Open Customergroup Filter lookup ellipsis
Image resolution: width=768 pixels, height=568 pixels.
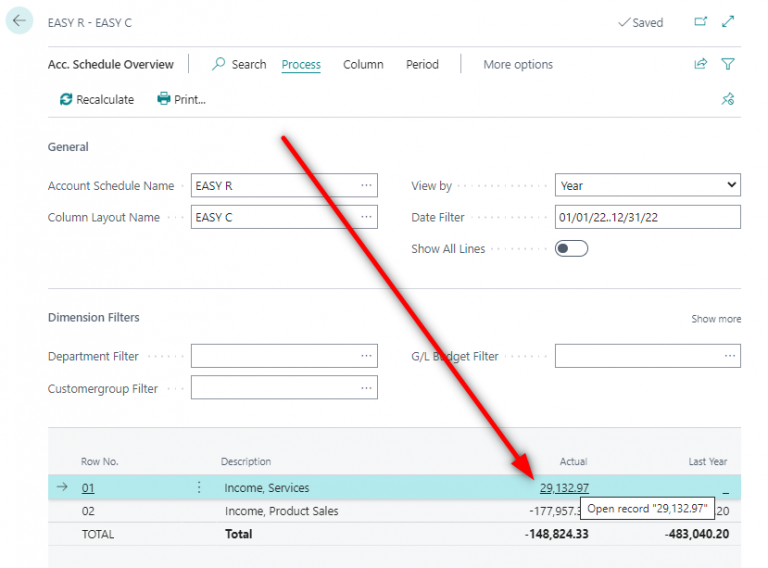(x=366, y=388)
